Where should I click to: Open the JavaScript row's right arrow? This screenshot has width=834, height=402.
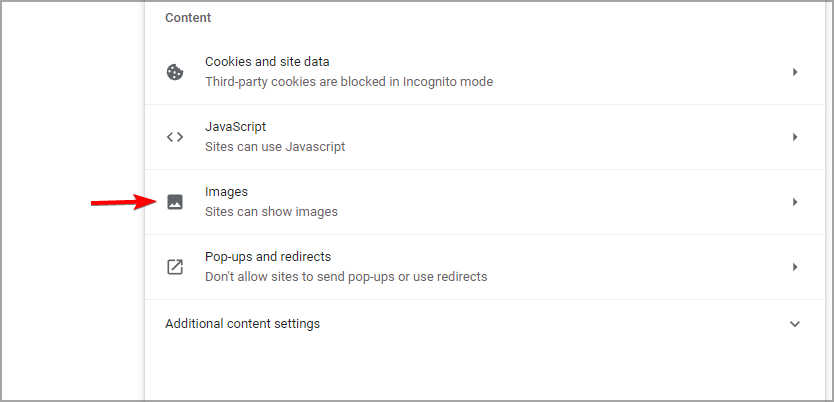tap(795, 137)
